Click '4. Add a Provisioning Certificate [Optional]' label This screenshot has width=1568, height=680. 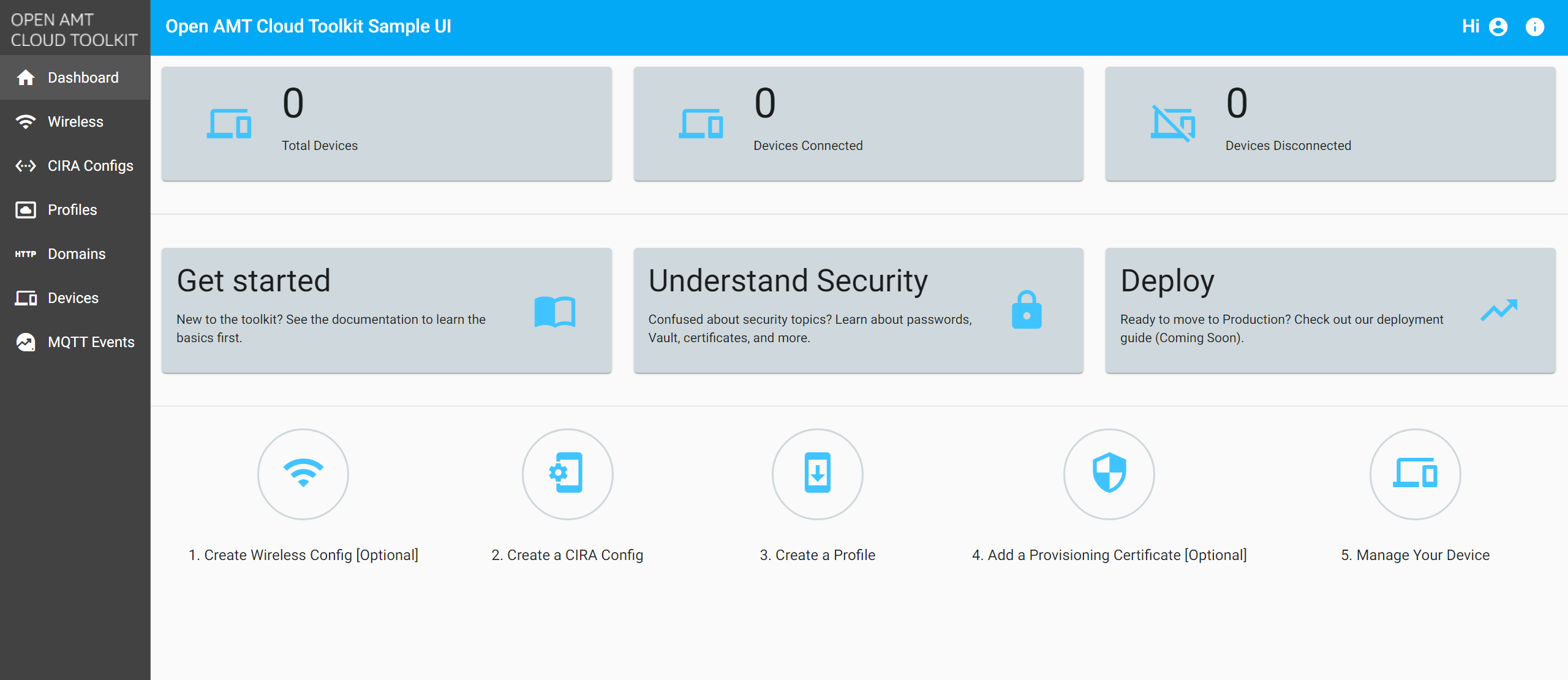click(x=1109, y=555)
